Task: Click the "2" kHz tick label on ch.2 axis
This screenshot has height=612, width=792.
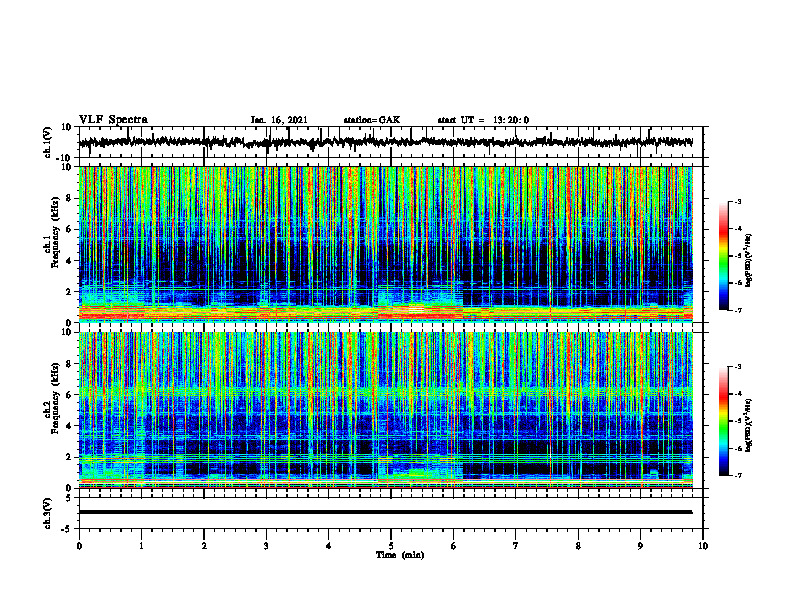Action: [69, 457]
